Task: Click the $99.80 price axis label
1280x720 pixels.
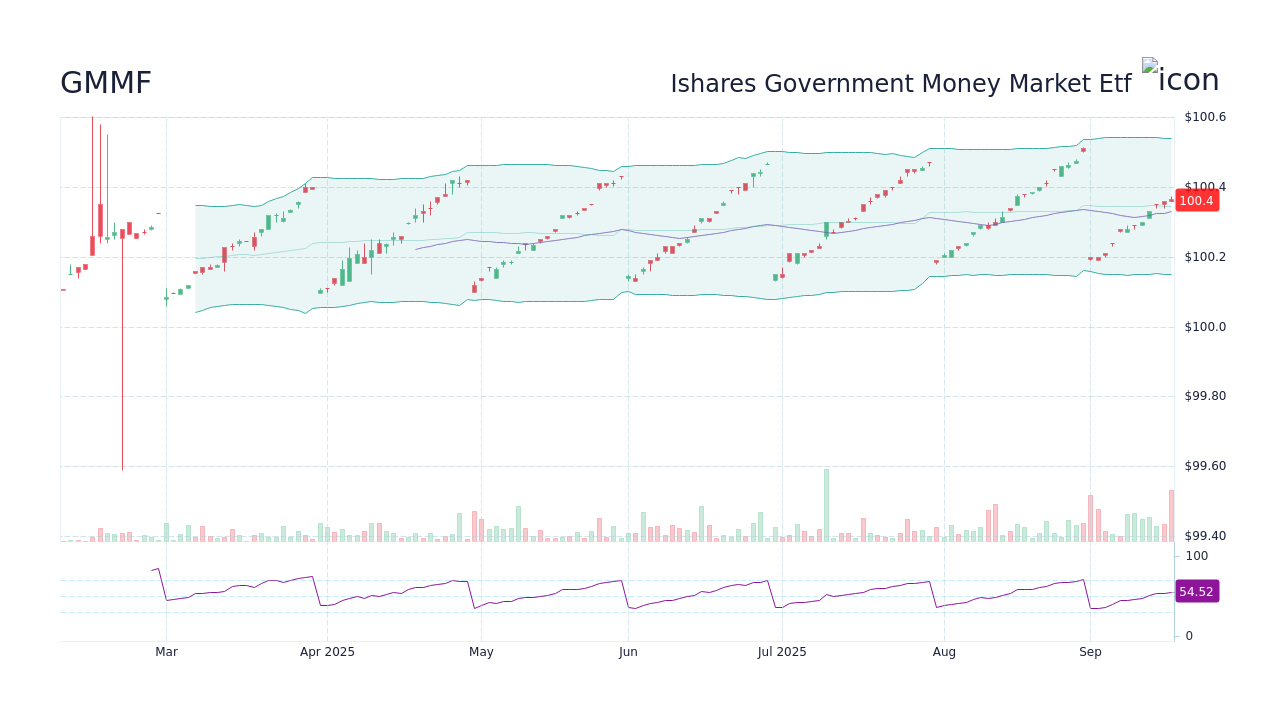Action: click(1205, 396)
